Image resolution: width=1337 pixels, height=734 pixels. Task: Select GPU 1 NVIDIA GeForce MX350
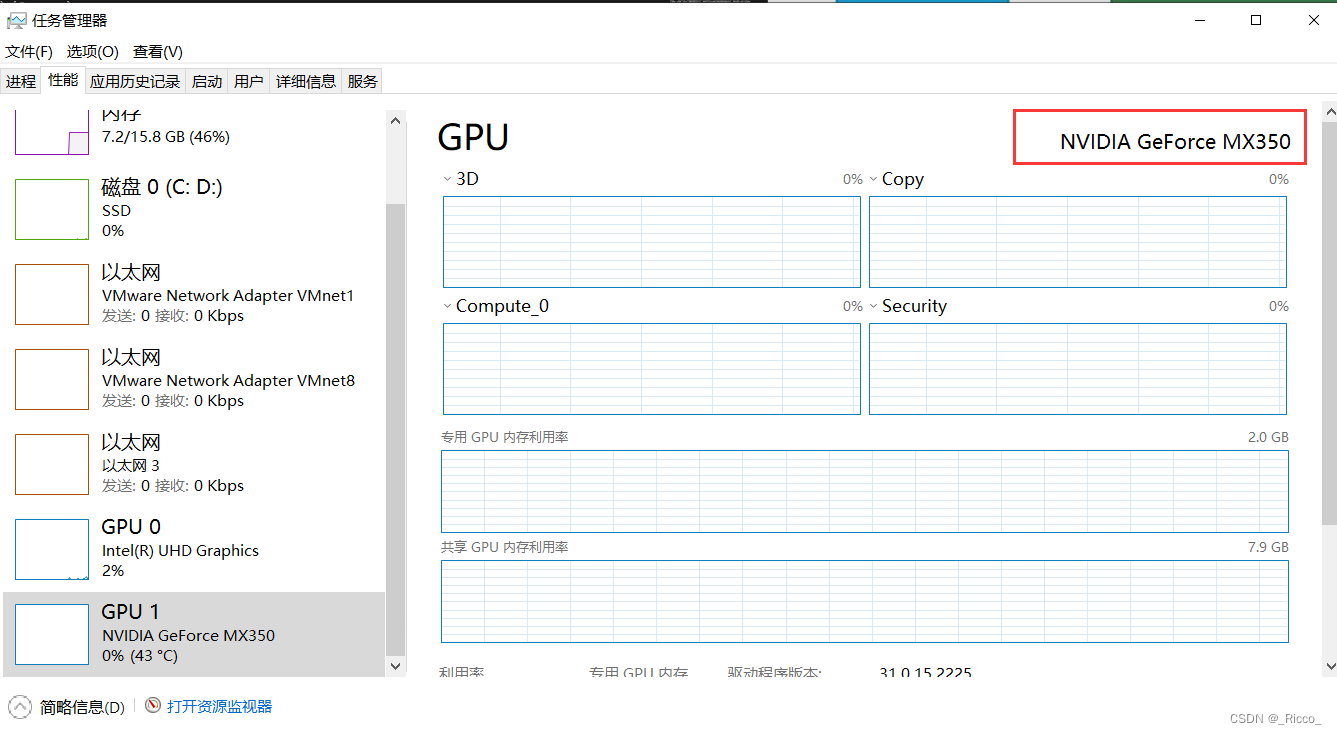194,634
